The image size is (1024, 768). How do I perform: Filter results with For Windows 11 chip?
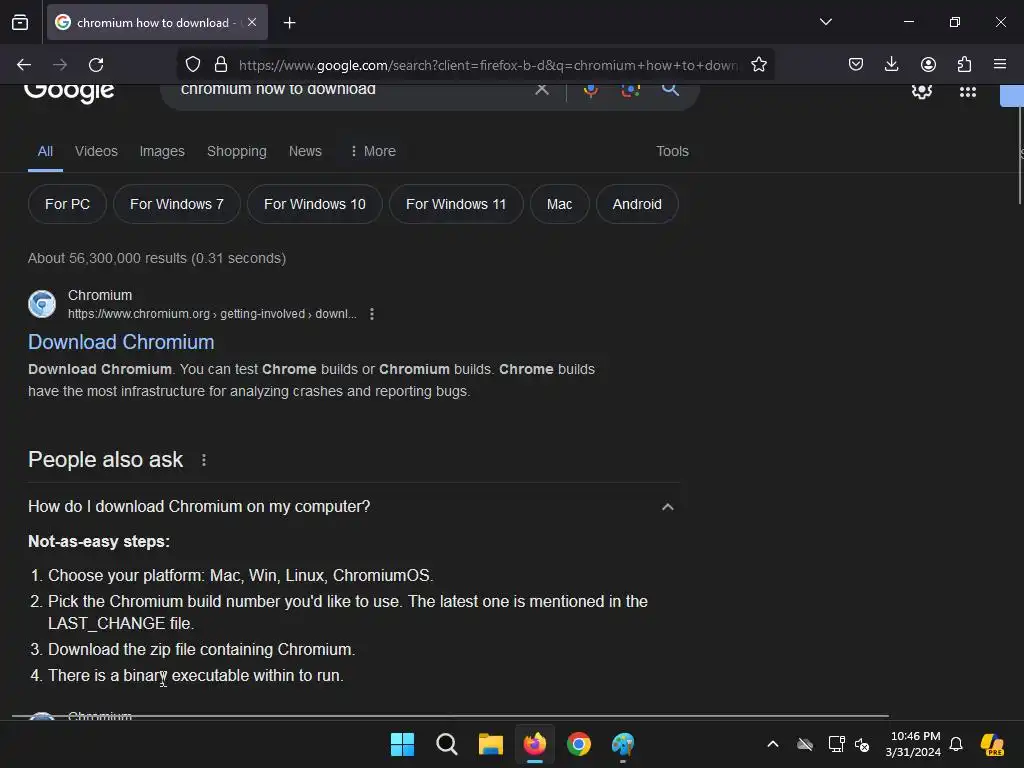click(x=456, y=204)
